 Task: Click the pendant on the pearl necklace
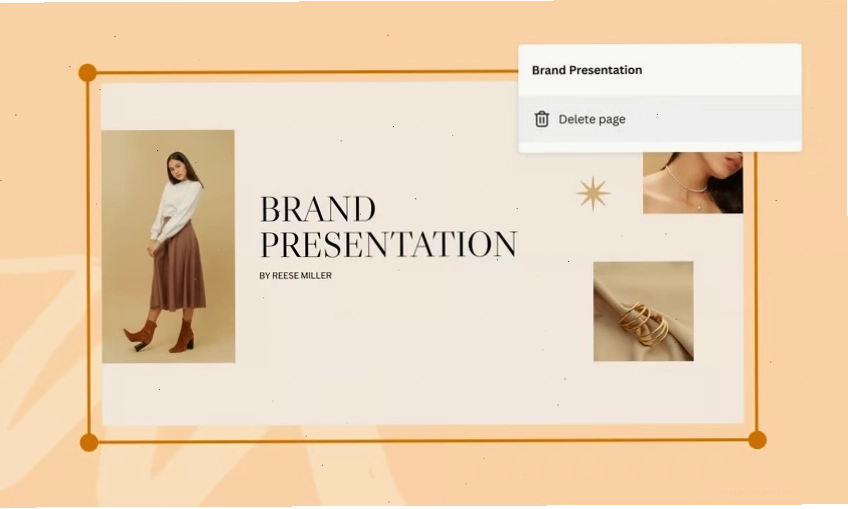tap(698, 206)
